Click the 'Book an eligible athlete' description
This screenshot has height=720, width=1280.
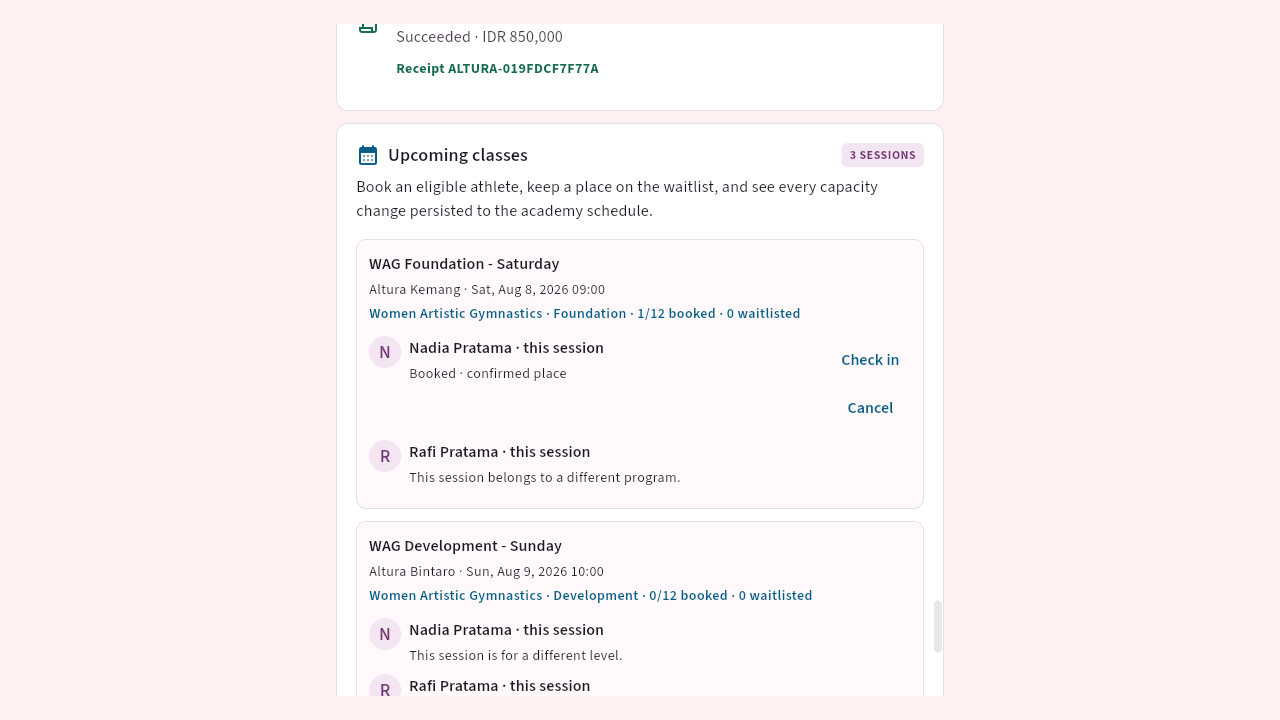pos(617,199)
